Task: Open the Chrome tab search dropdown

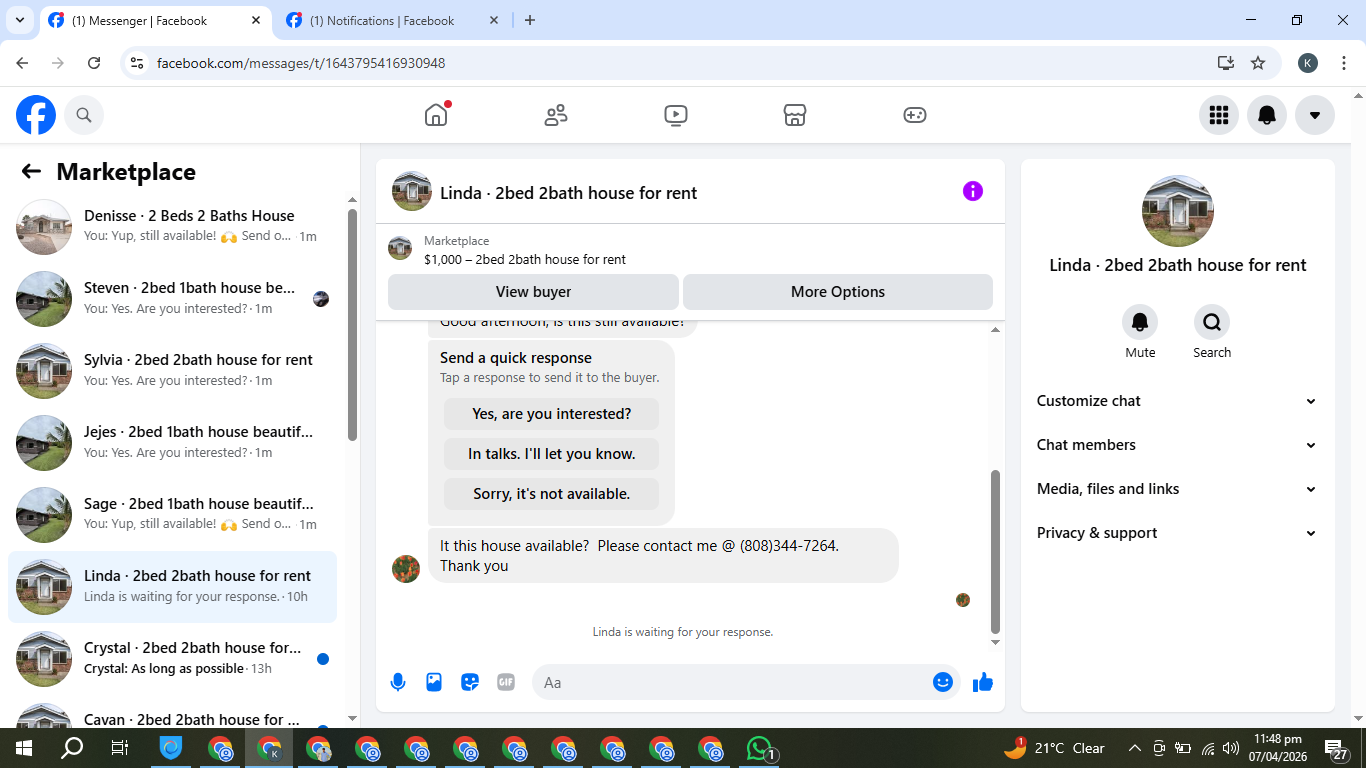Action: click(19, 20)
